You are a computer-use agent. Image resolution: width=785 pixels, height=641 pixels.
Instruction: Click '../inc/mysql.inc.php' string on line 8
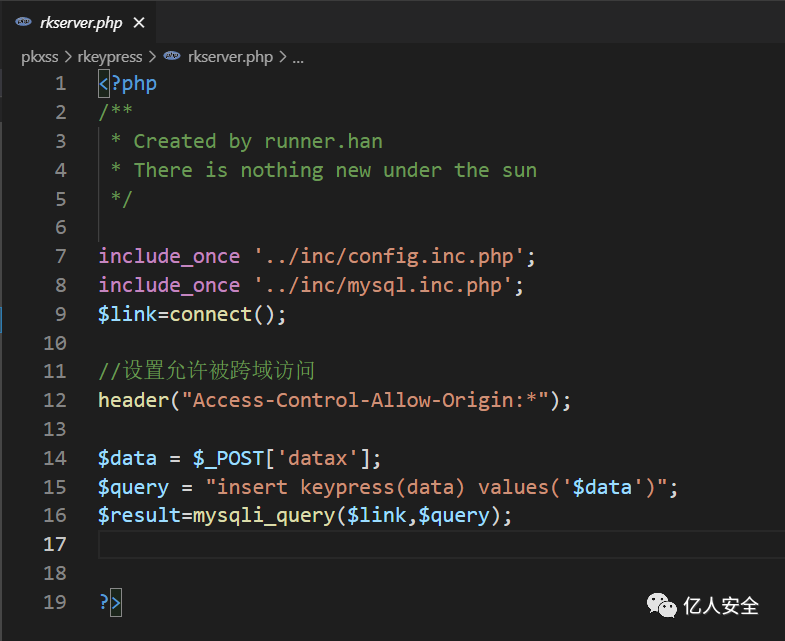tap(383, 285)
